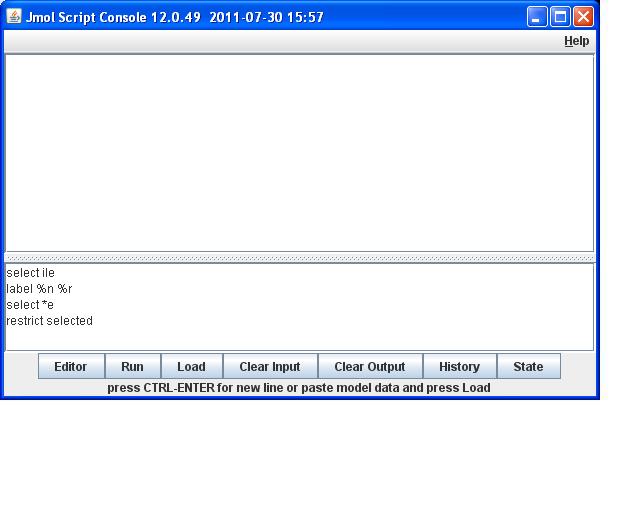The image size is (640, 512).
Task: Click the dotted divider between the panes
Action: pos(300,258)
